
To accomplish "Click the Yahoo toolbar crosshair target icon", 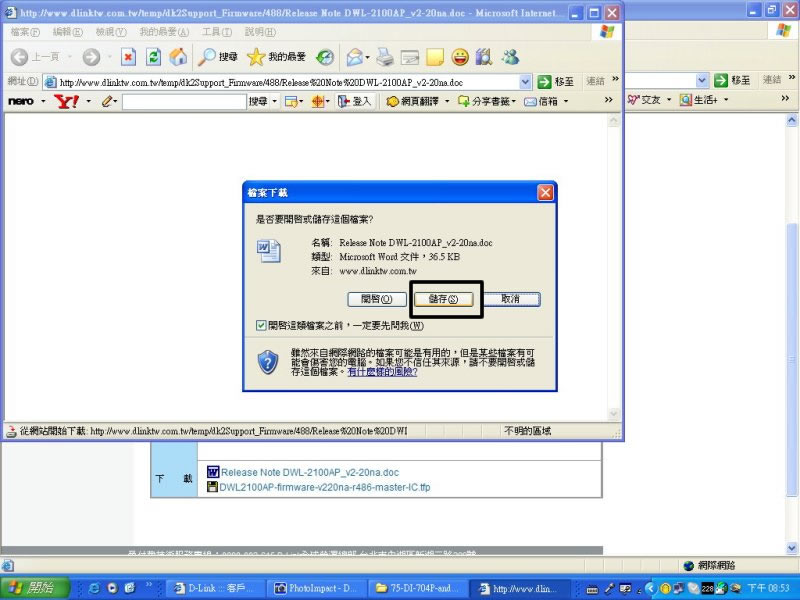I will (x=317, y=102).
